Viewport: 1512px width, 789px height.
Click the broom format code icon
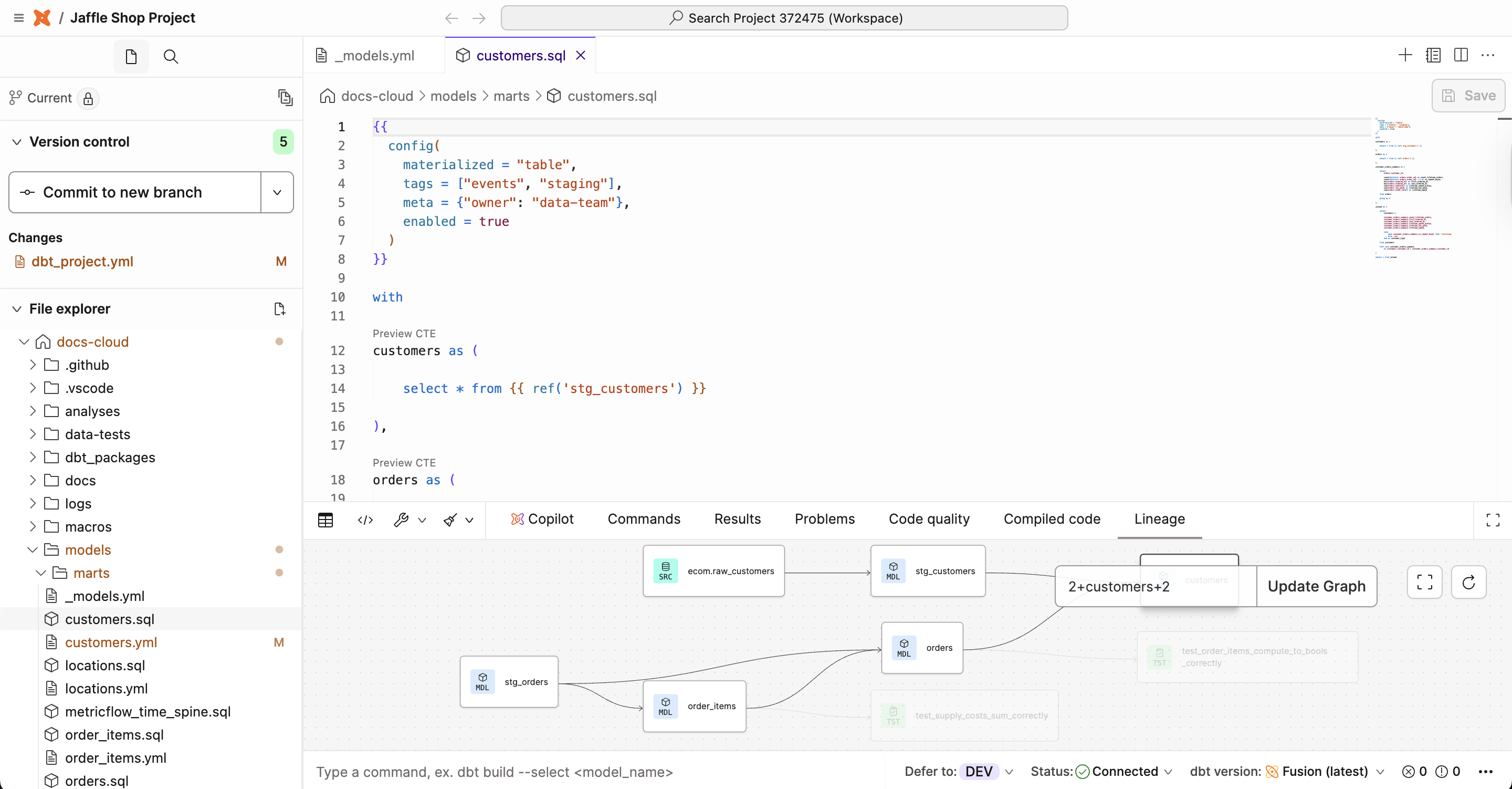pyautogui.click(x=448, y=520)
